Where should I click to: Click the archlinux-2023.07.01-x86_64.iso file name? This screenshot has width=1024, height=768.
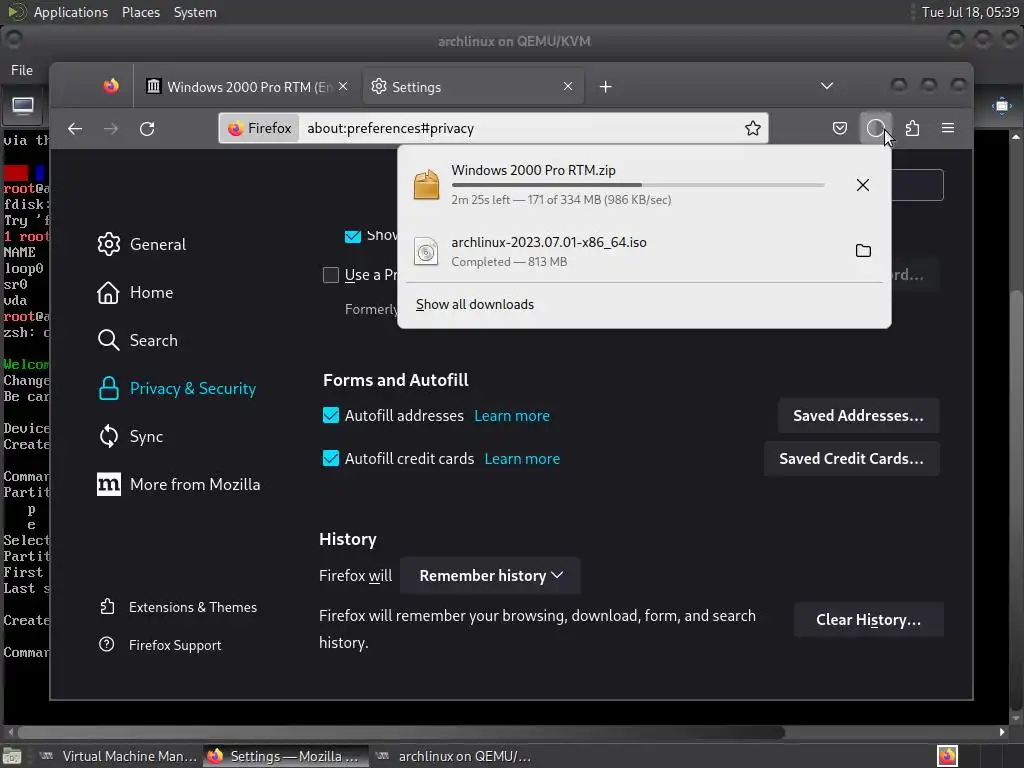click(549, 242)
